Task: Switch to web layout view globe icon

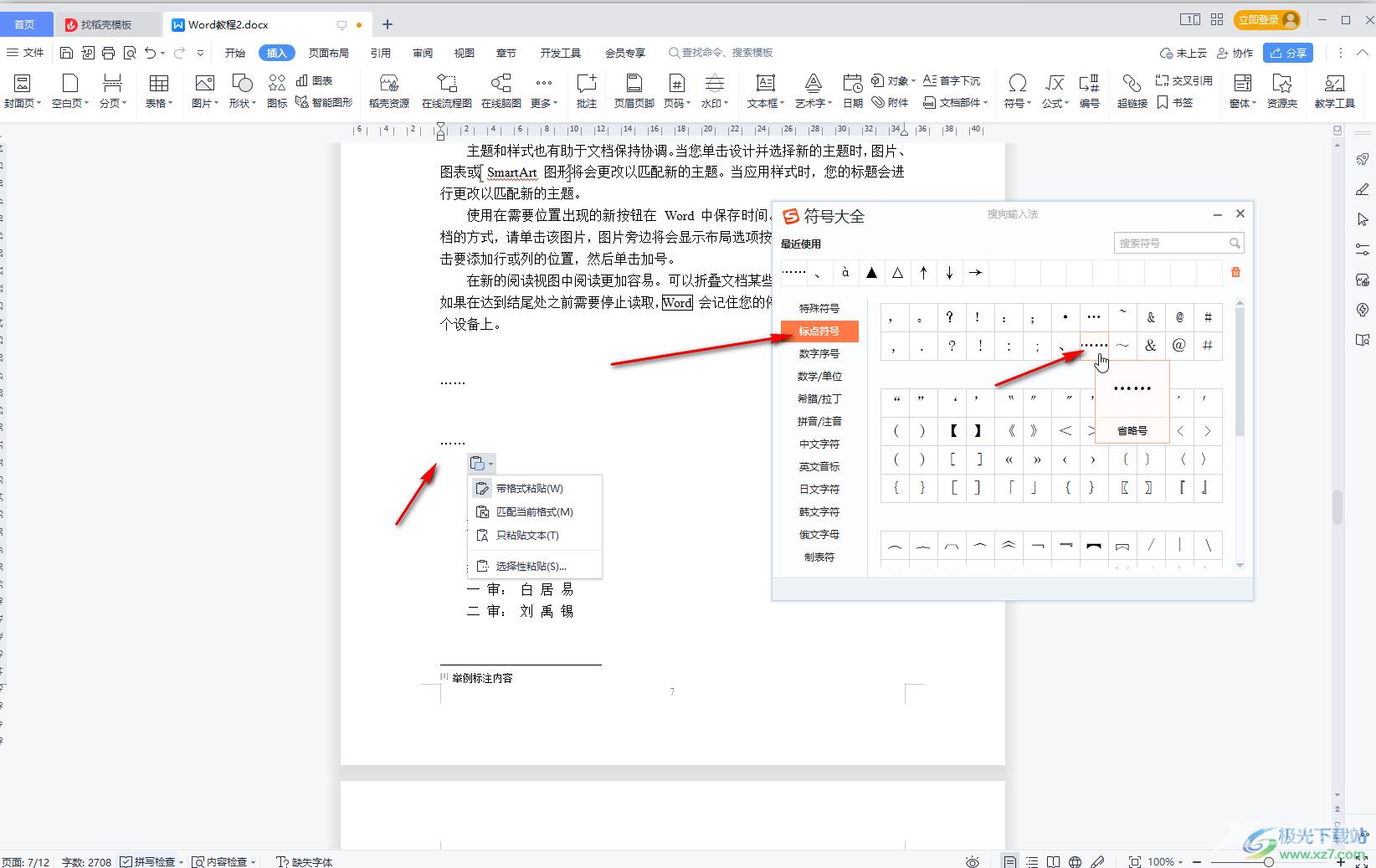Action: 1076,861
